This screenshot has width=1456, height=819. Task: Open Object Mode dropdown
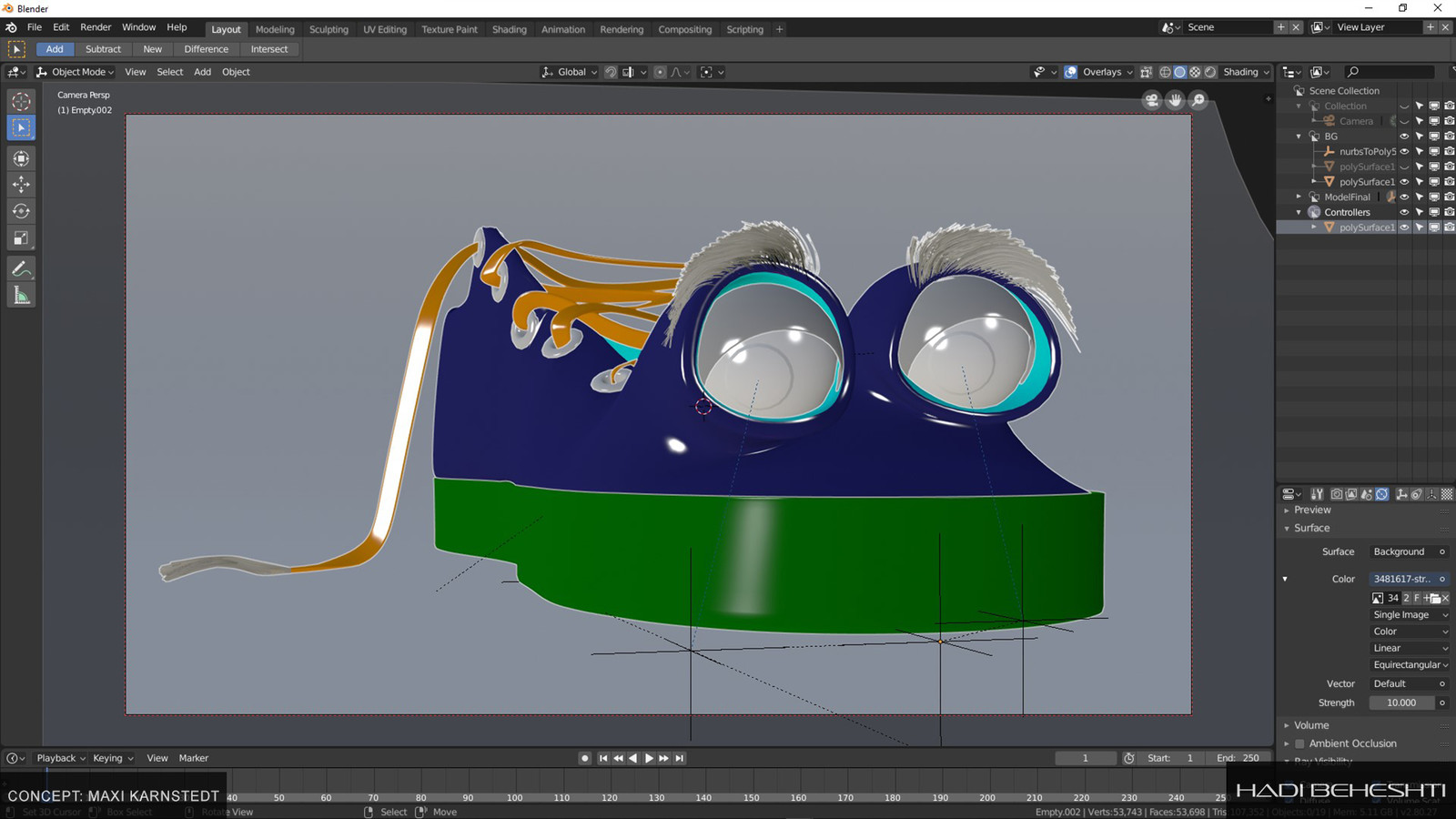click(76, 72)
